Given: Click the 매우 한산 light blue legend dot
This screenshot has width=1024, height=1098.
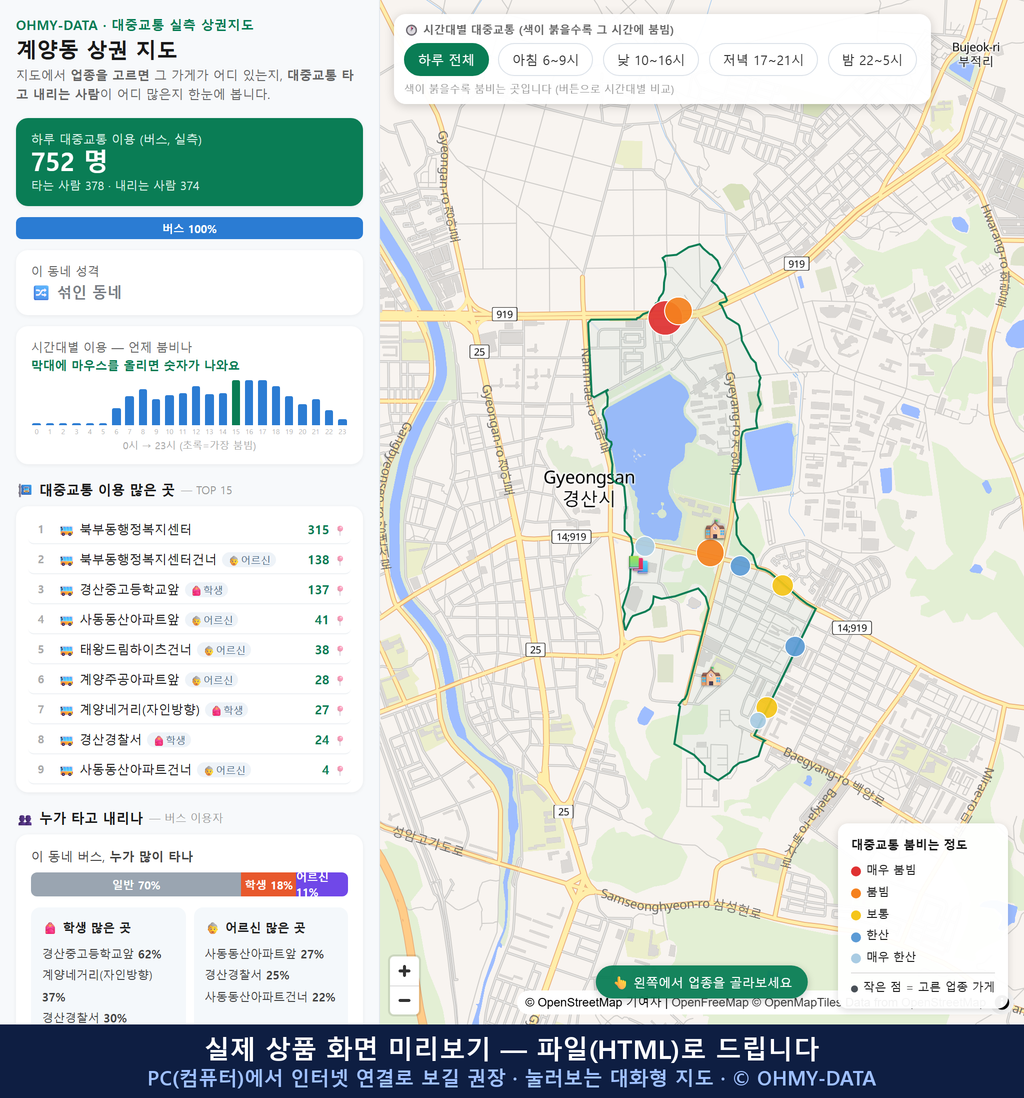Looking at the screenshot, I should pyautogui.click(x=855, y=958).
